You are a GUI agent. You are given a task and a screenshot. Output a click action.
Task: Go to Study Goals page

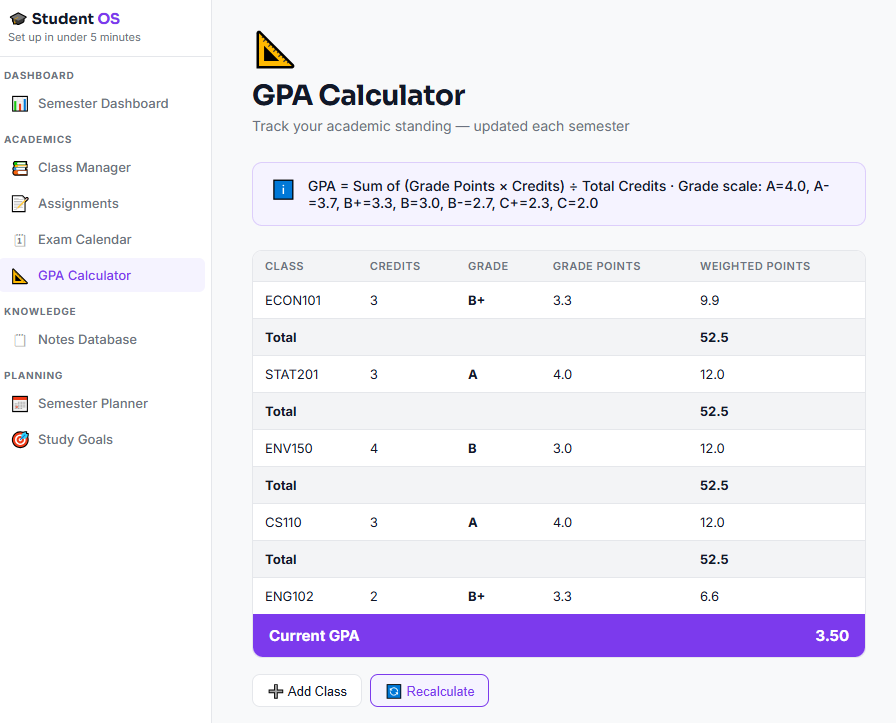click(102, 440)
